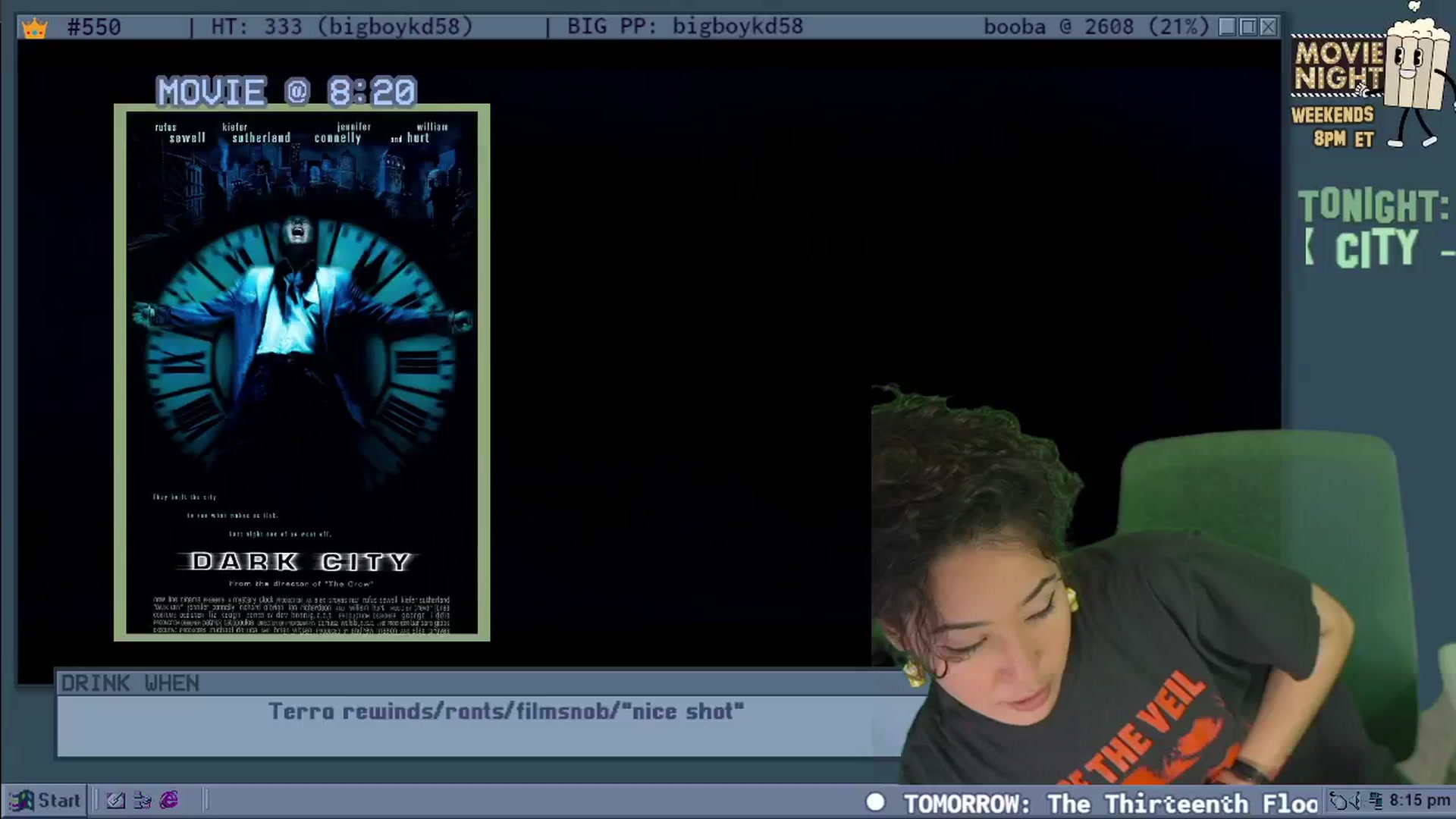Launch the notepad checklist quick-launch icon
1456x819 pixels.
click(x=115, y=801)
